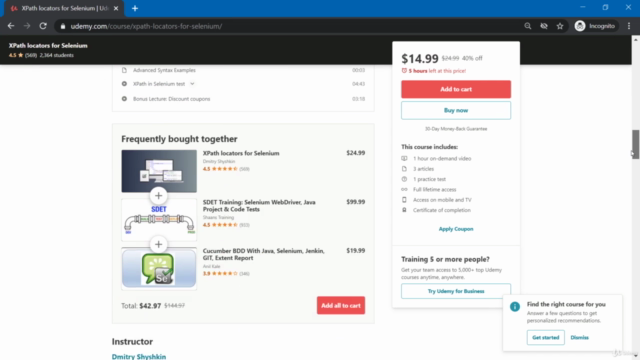Image resolution: width=640 pixels, height=360 pixels.
Task: Click Get started in recommendation popup
Action: pos(546,338)
